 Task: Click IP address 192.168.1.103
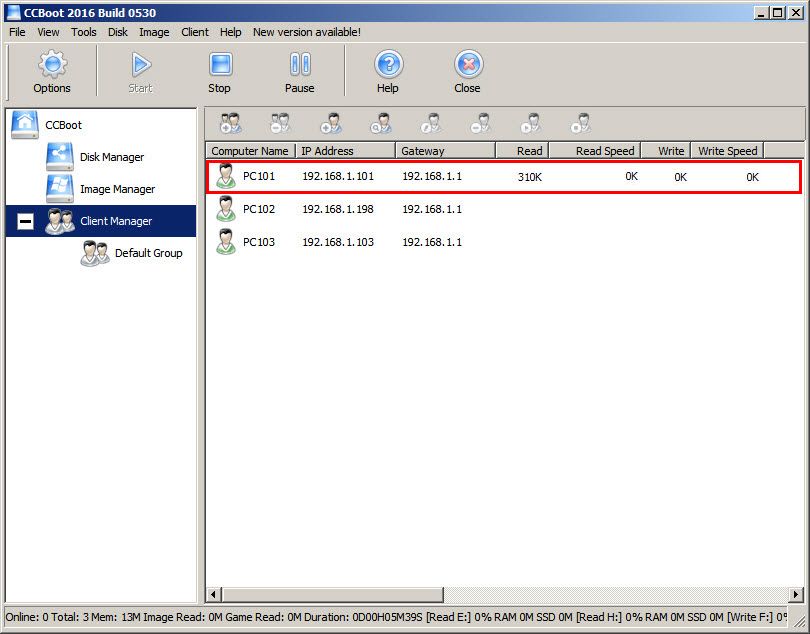click(x=338, y=242)
